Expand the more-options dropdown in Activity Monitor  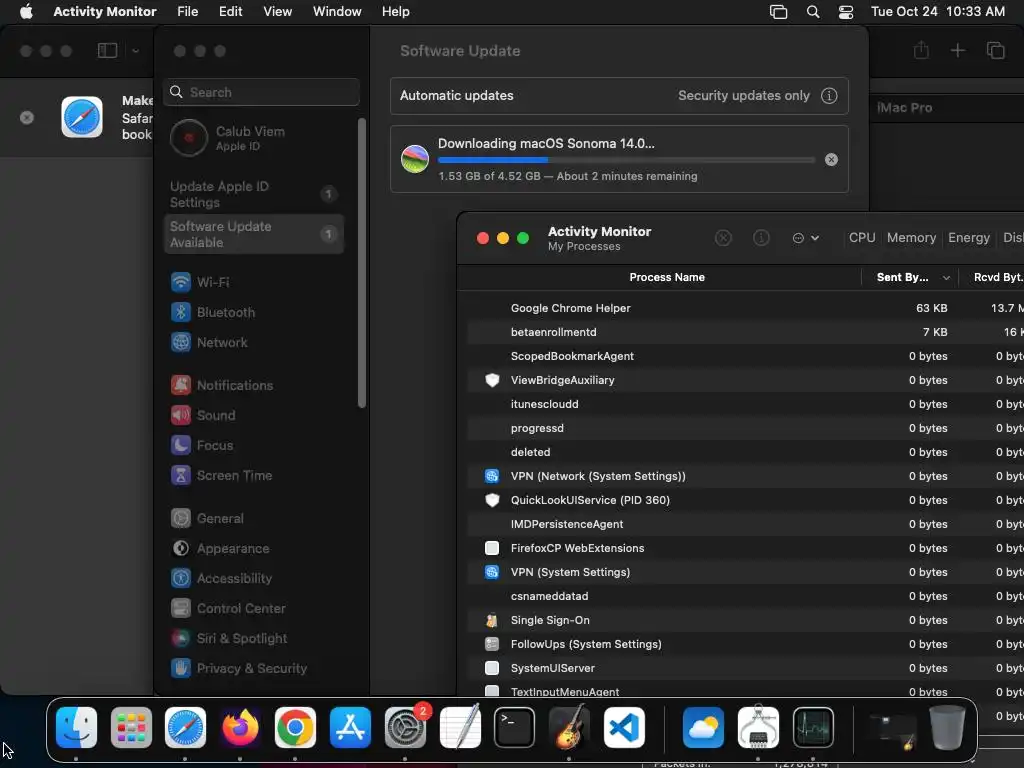point(806,238)
